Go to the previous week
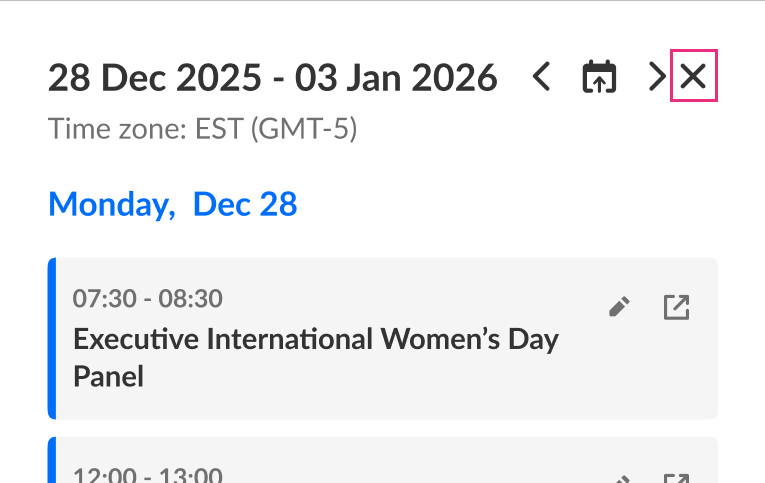The image size is (765, 483). pos(541,77)
